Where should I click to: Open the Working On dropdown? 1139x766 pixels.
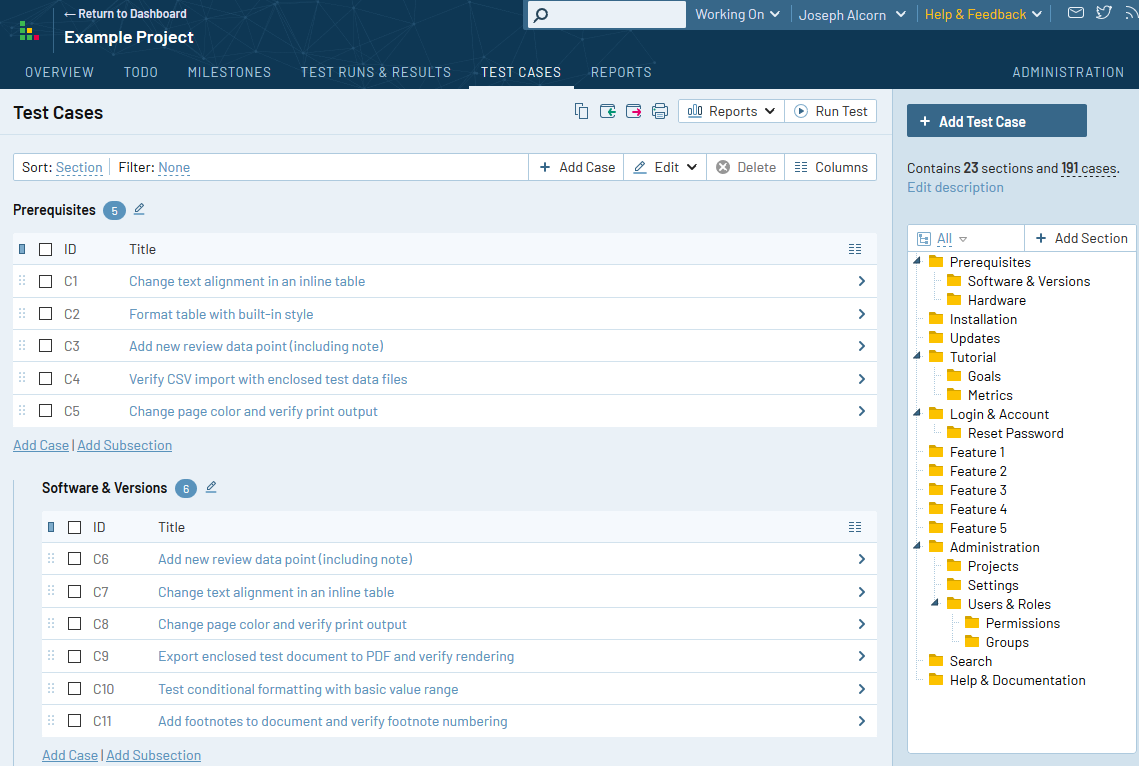[x=737, y=14]
